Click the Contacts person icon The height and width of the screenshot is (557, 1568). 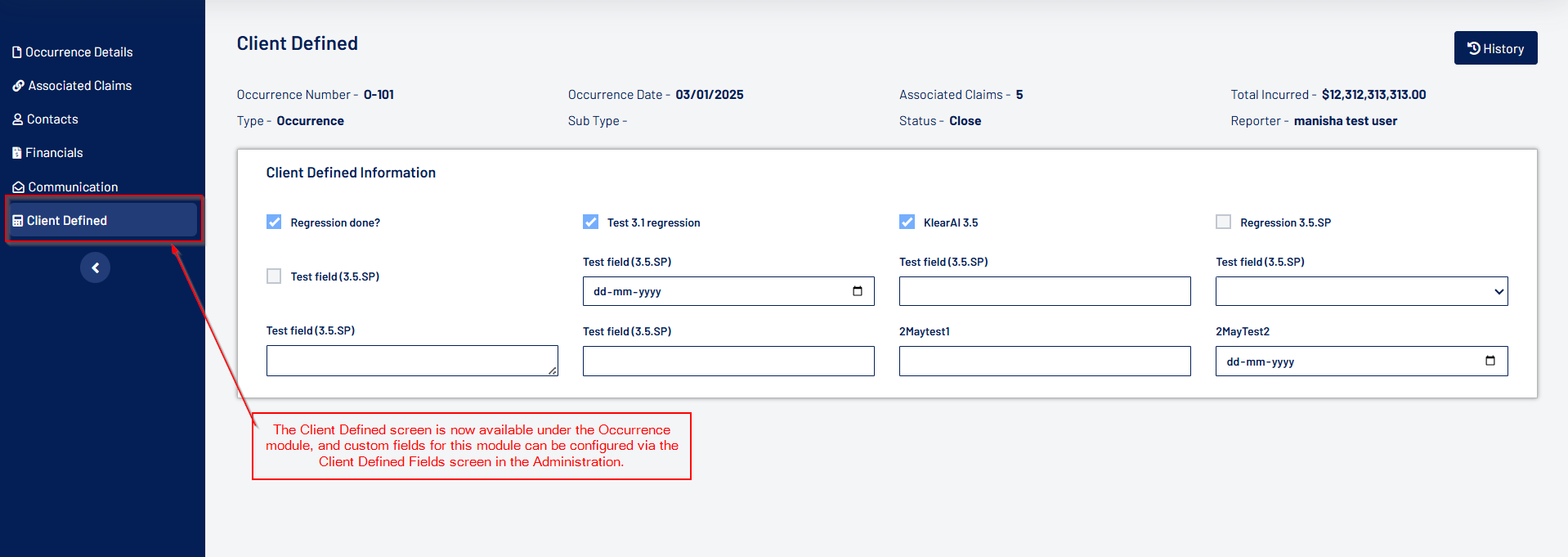(x=18, y=119)
